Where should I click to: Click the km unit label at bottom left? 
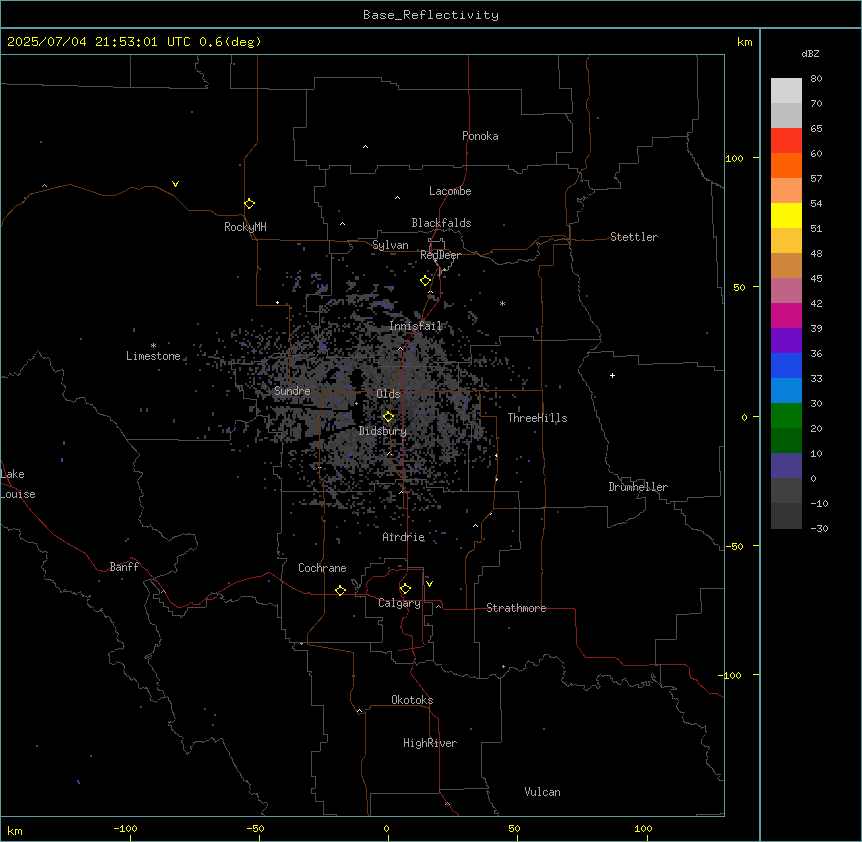14,830
